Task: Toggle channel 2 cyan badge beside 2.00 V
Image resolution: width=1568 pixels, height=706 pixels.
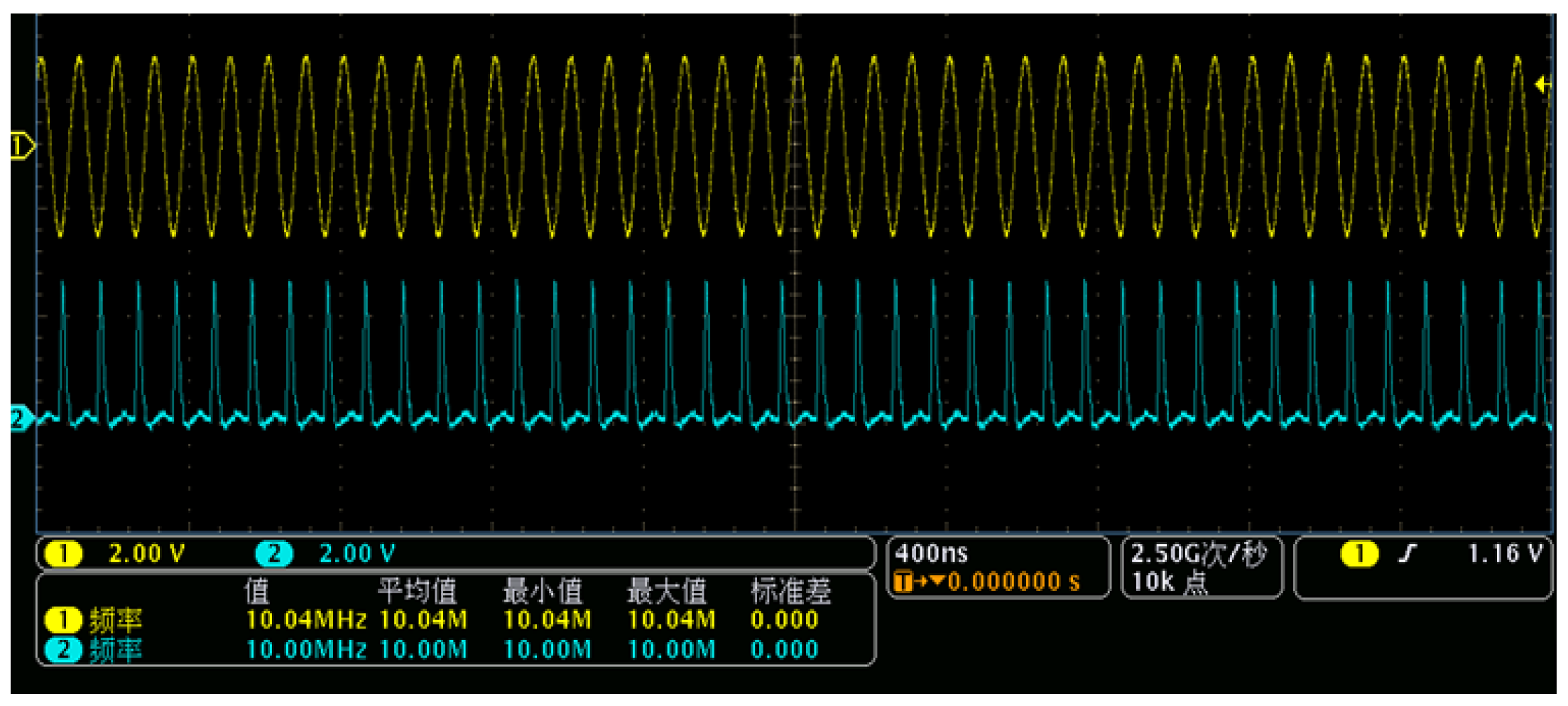Action: coord(274,553)
